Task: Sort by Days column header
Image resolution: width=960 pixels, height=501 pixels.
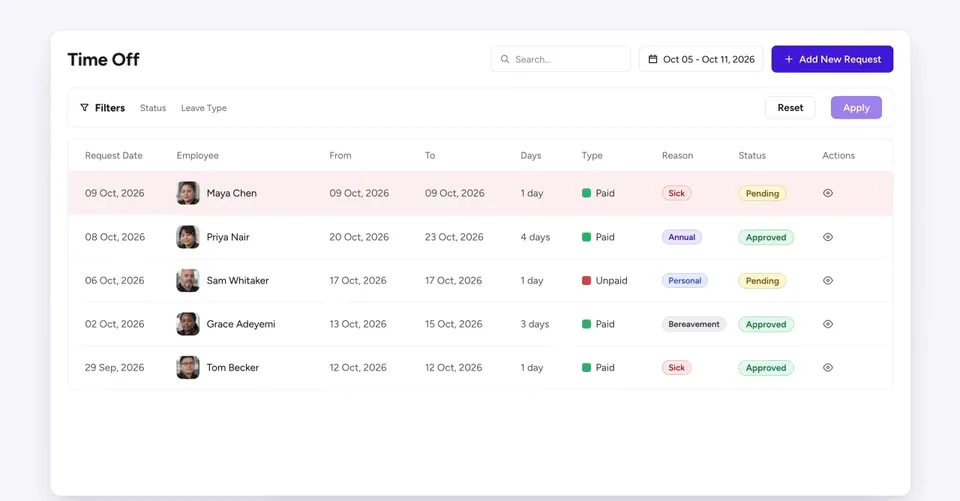Action: coord(531,156)
